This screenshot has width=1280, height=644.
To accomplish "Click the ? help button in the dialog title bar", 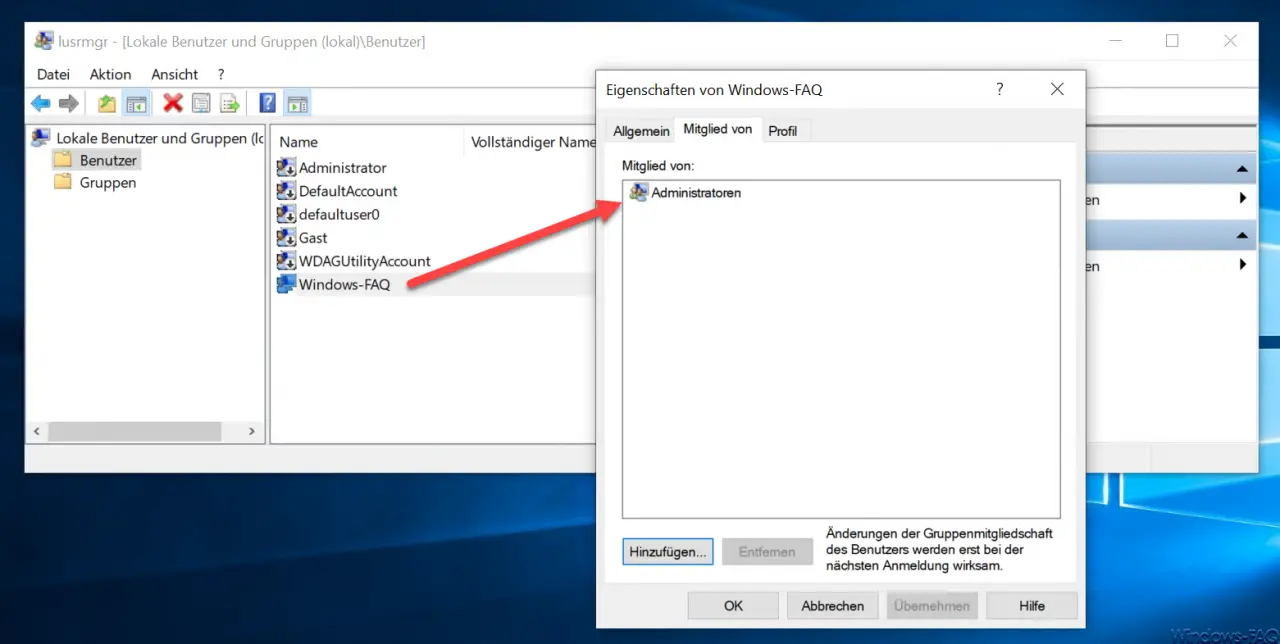I will pos(999,89).
